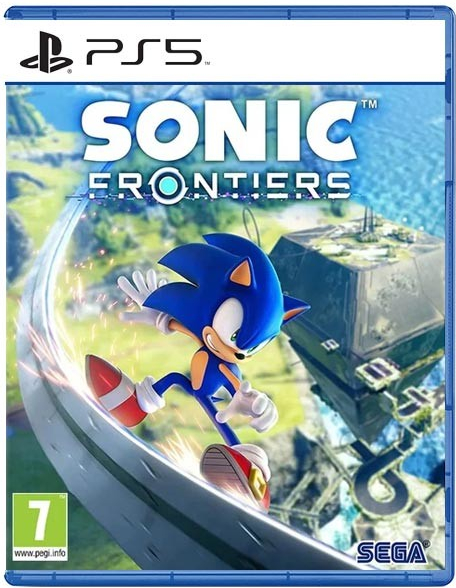The width and height of the screenshot is (456, 588).
Task: Click the www.pegi.info link text
Action: pos(40,553)
